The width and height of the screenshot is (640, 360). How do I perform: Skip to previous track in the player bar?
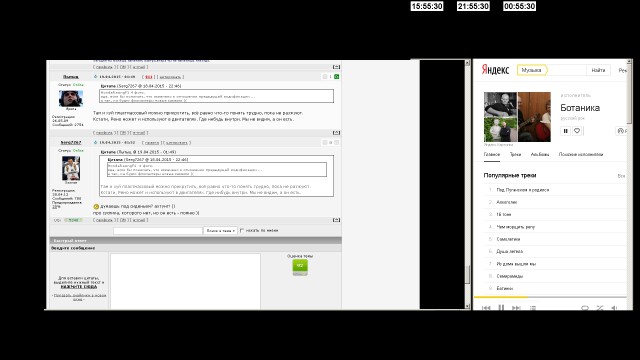click(x=486, y=308)
